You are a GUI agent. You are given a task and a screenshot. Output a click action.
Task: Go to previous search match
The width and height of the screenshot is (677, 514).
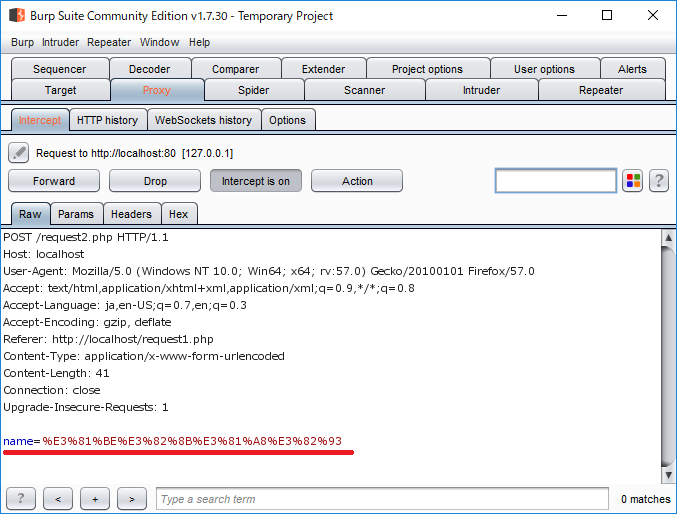tap(58, 499)
